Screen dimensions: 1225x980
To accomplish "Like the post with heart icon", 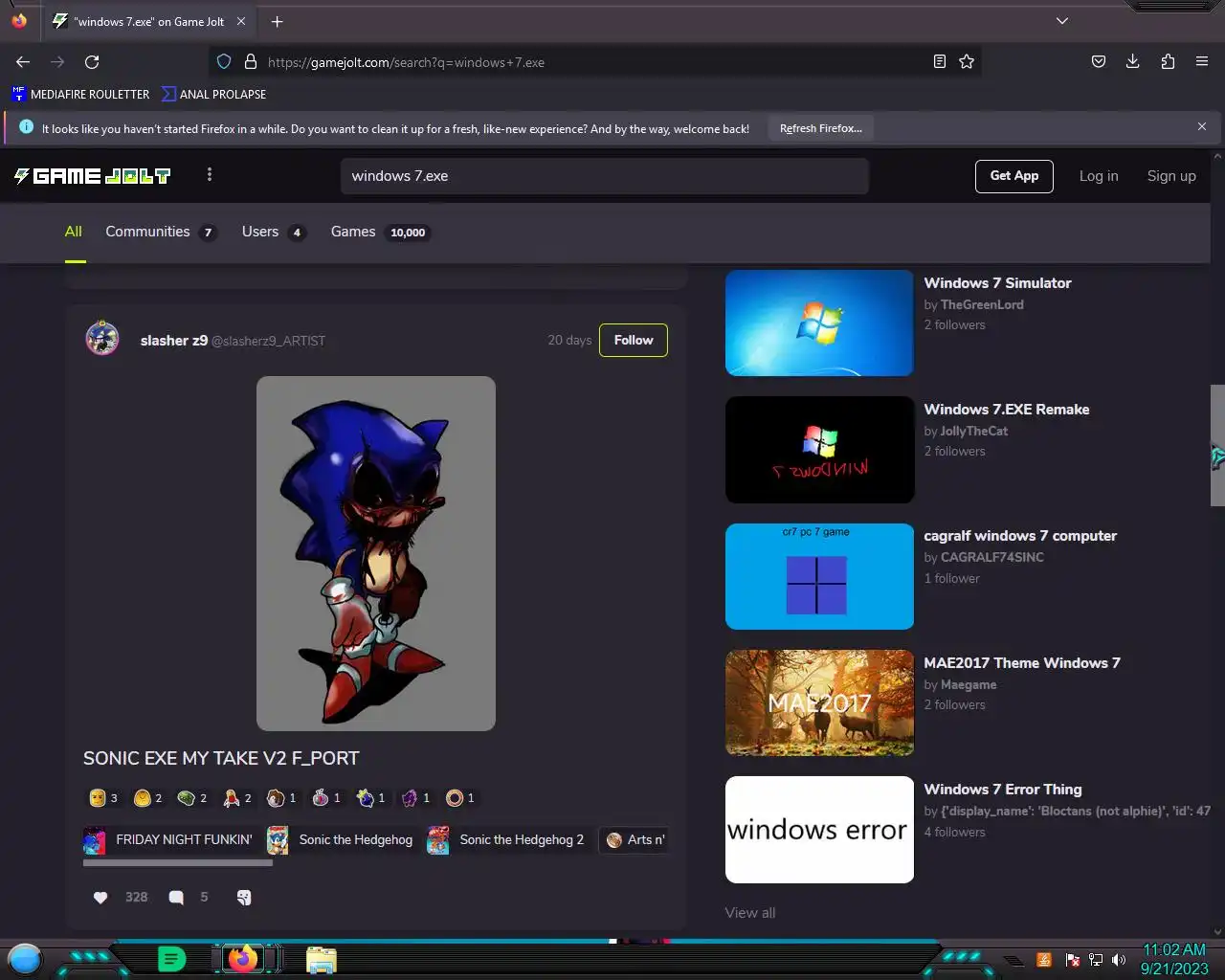I will (x=100, y=897).
